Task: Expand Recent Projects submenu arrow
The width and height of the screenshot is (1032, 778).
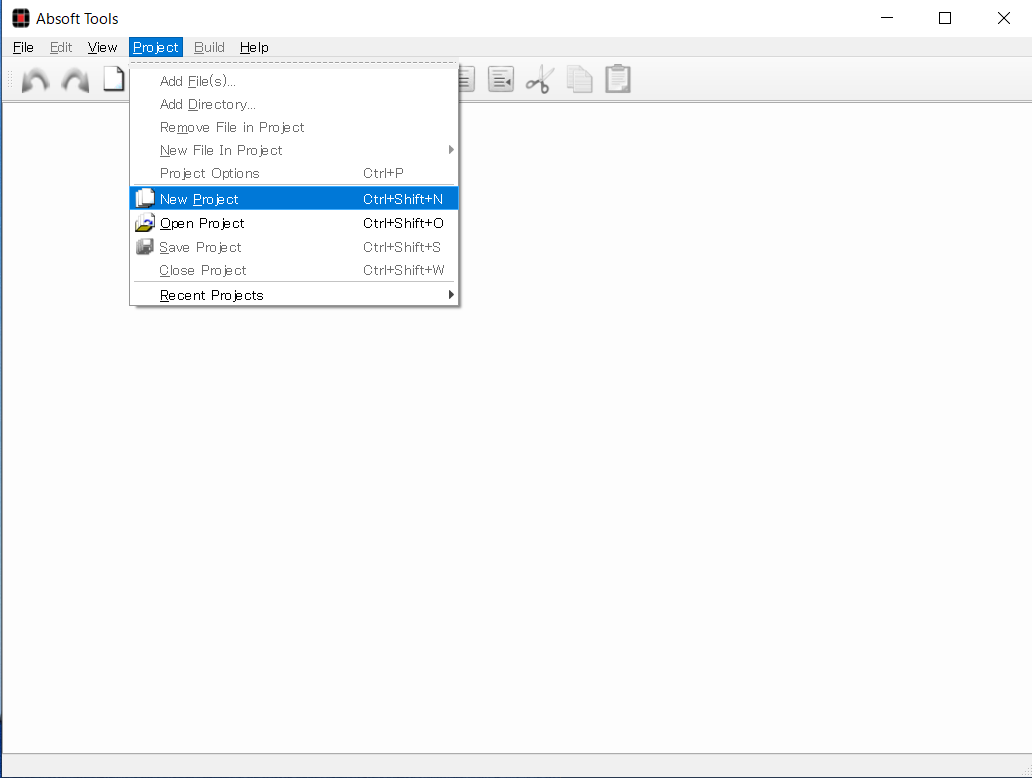Action: point(451,295)
